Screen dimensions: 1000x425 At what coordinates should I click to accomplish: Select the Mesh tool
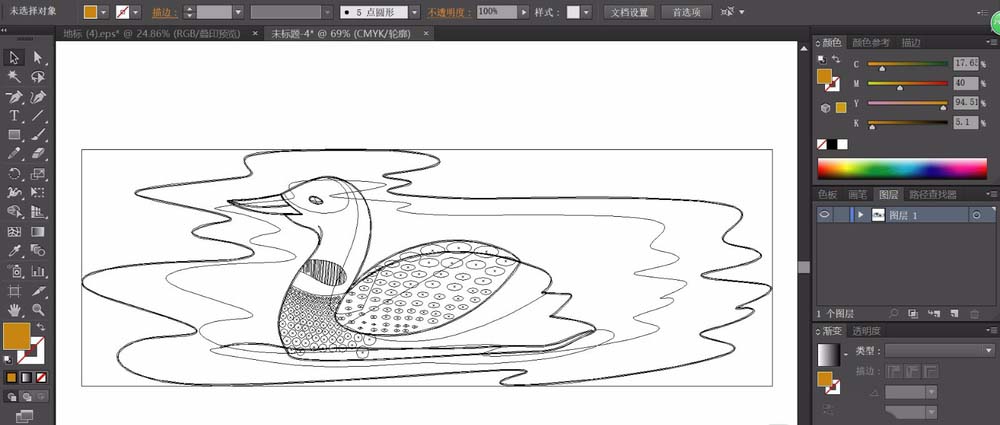(14, 232)
